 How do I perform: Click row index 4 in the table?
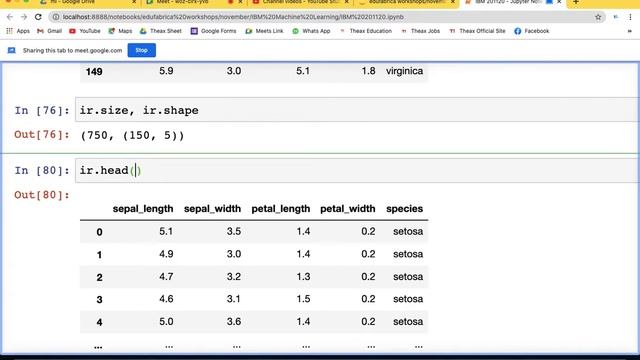(99, 322)
